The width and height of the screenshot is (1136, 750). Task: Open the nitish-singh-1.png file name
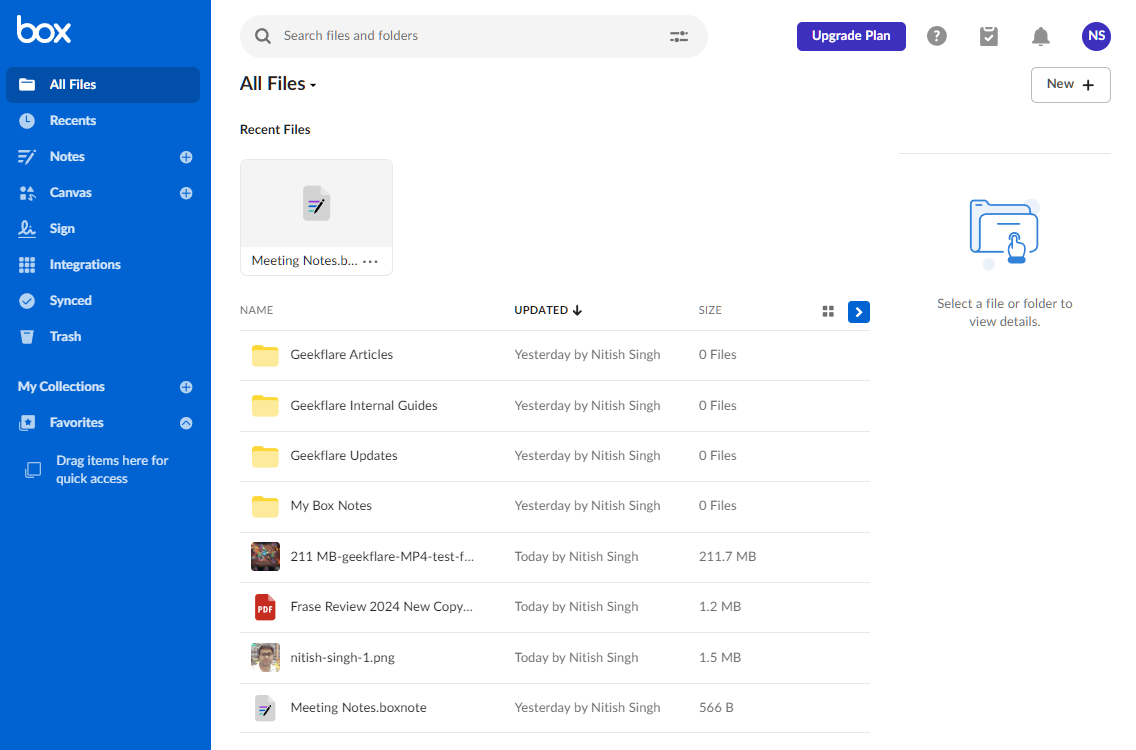(x=343, y=658)
